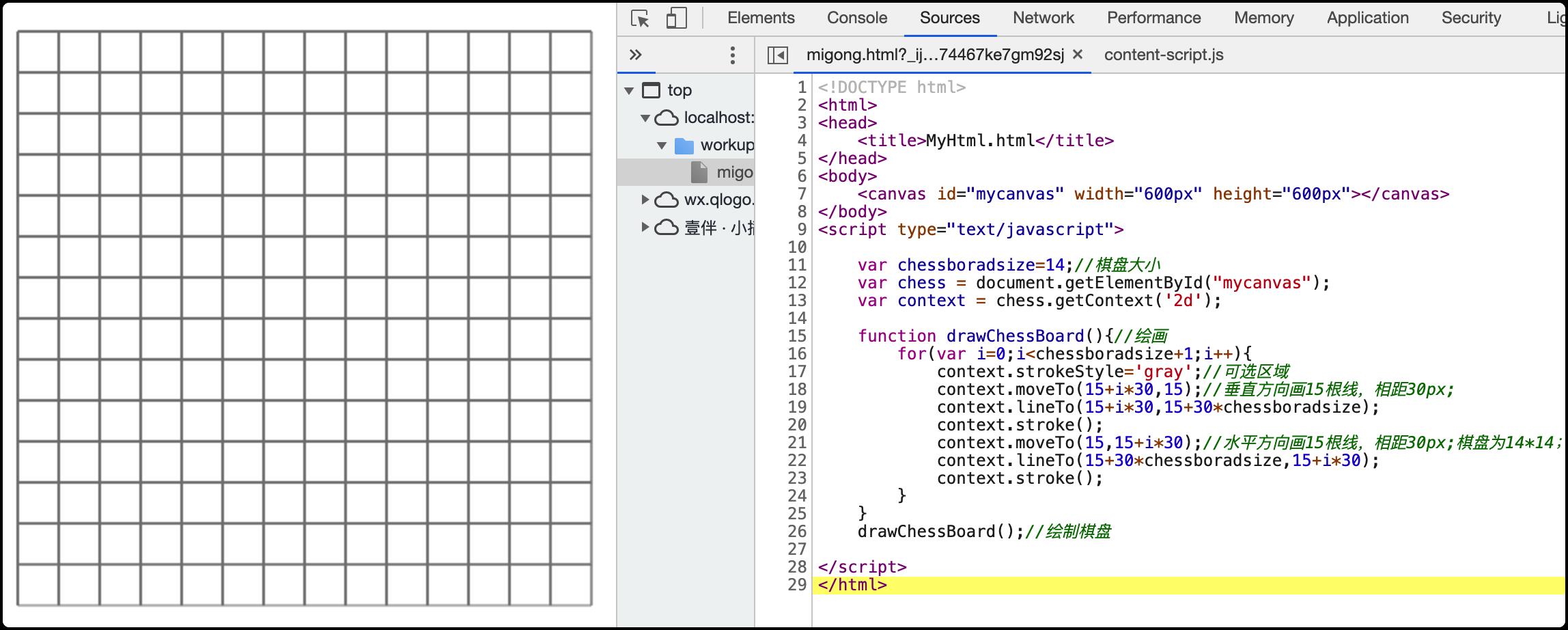Close the migong.html file tab

(x=1078, y=55)
